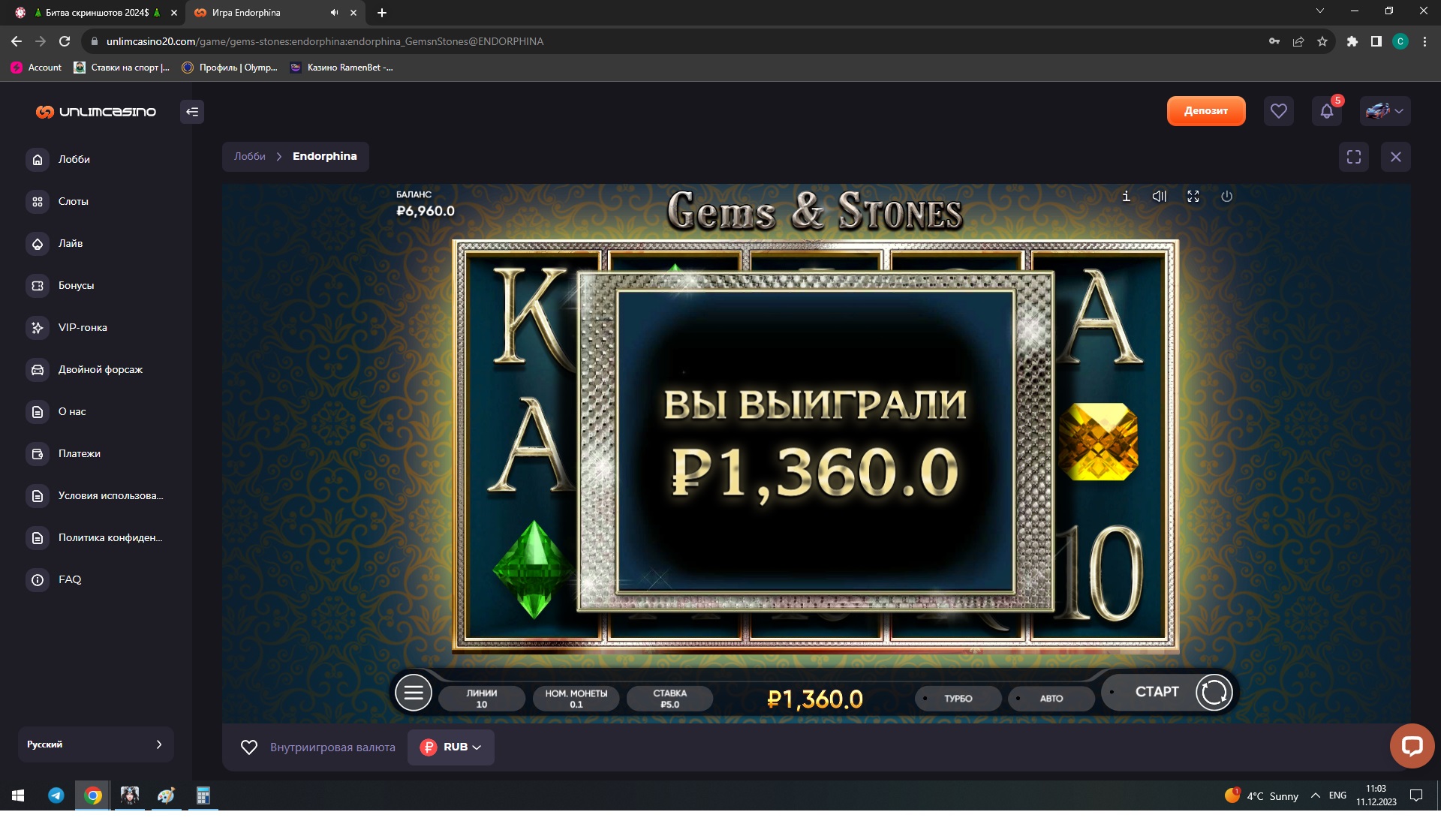The height and width of the screenshot is (824, 1456).
Task: Collapse the left sidebar
Action: (192, 112)
